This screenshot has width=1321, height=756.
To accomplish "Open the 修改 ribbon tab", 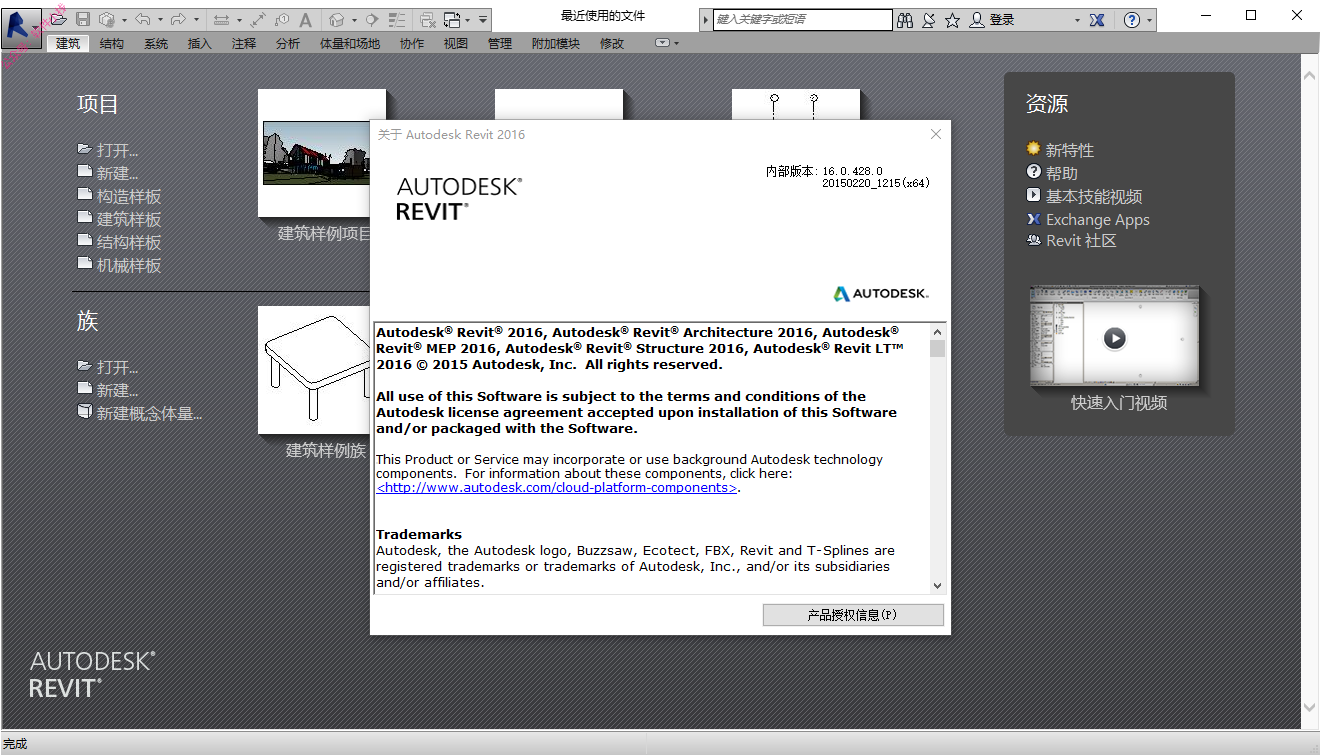I will pyautogui.click(x=612, y=43).
